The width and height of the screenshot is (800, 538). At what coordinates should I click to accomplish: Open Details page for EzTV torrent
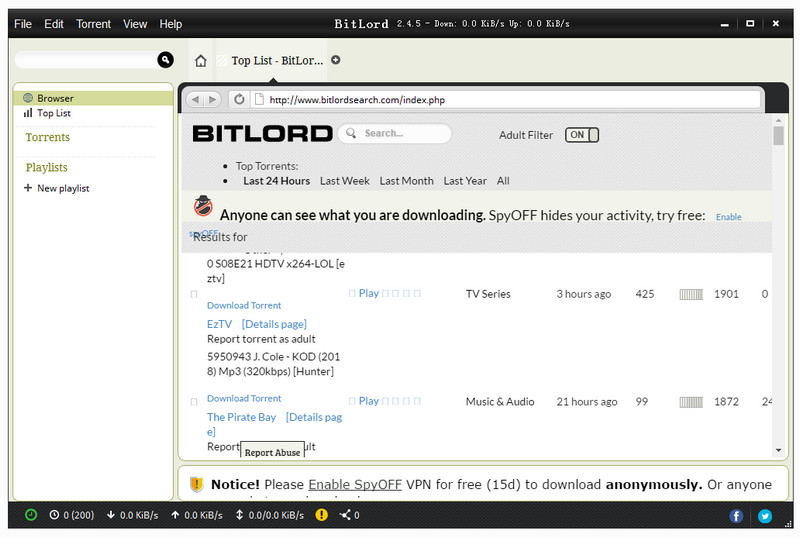(x=274, y=324)
